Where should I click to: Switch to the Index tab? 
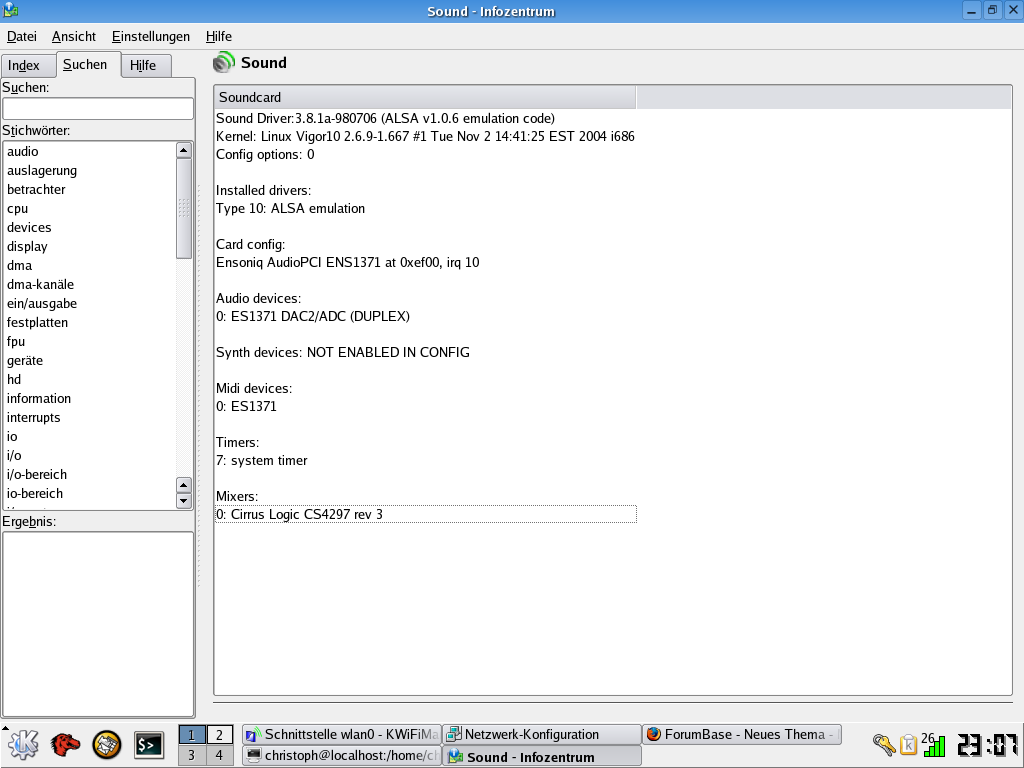pos(28,65)
